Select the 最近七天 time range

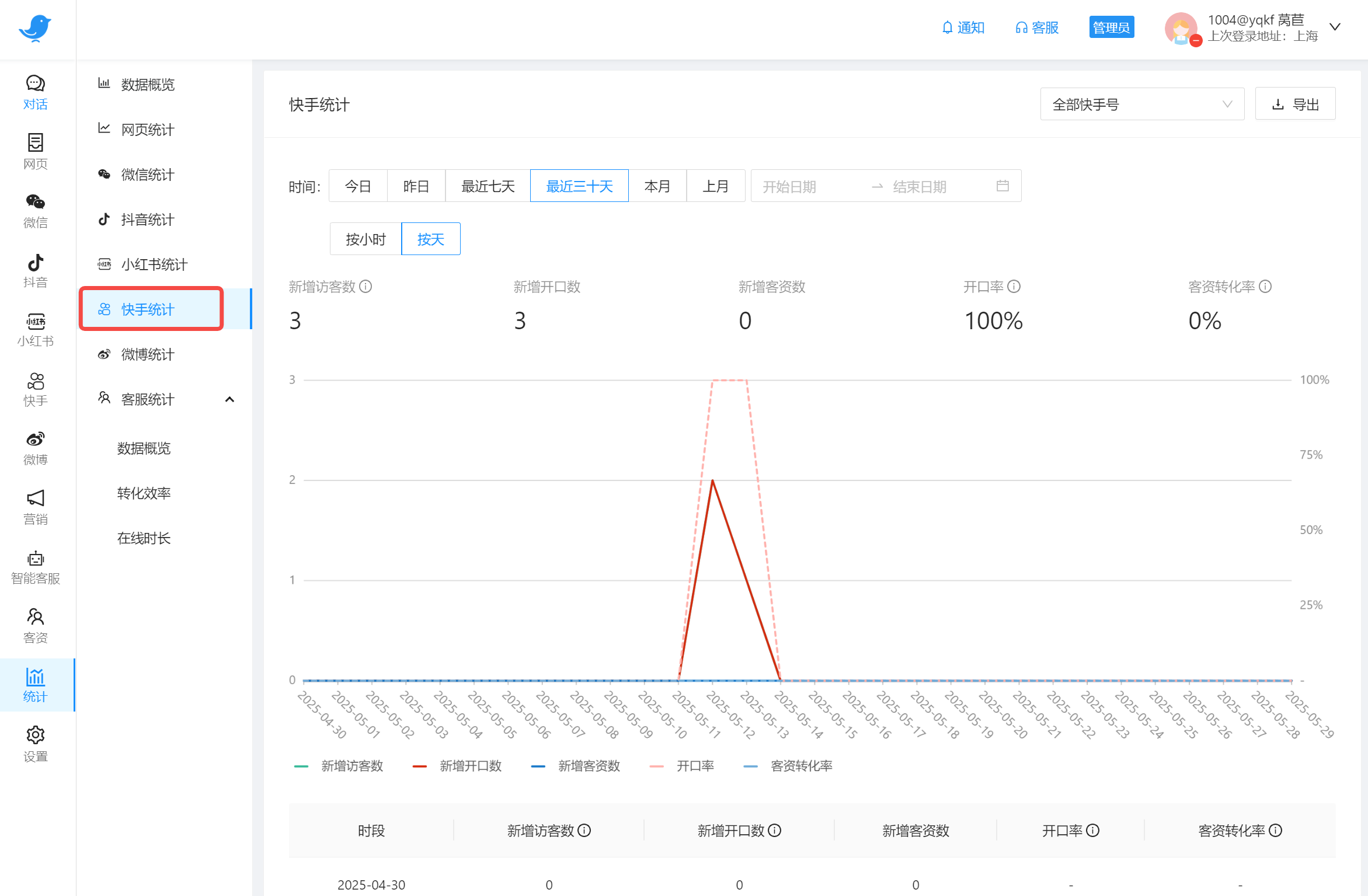(488, 186)
